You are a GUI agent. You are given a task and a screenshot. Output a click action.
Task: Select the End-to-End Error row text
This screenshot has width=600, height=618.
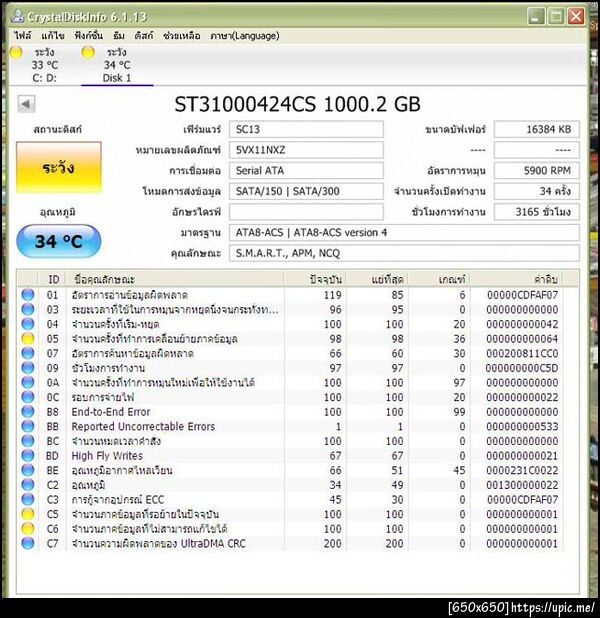(111, 412)
